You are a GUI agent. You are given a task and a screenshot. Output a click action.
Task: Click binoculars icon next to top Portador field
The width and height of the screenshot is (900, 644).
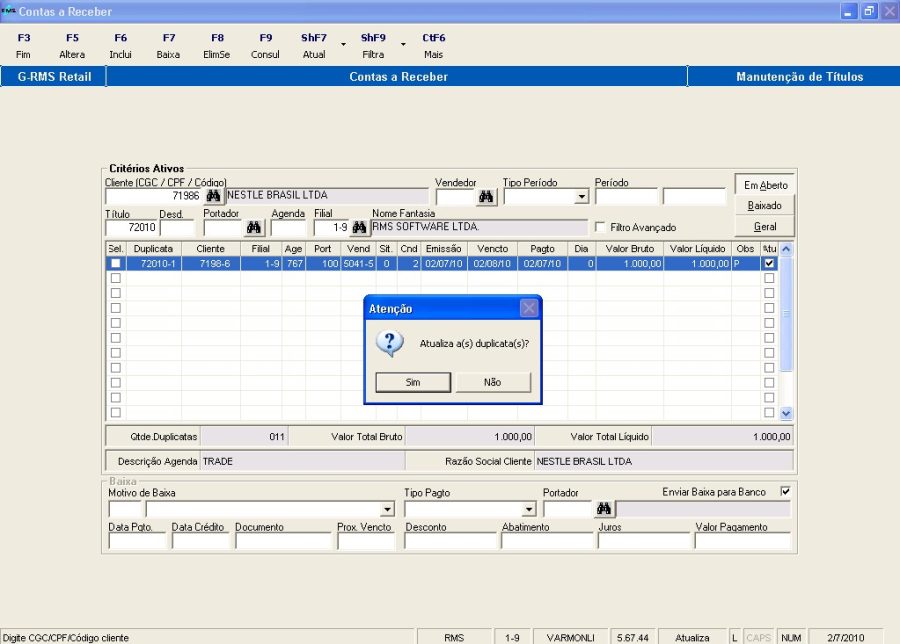254,228
